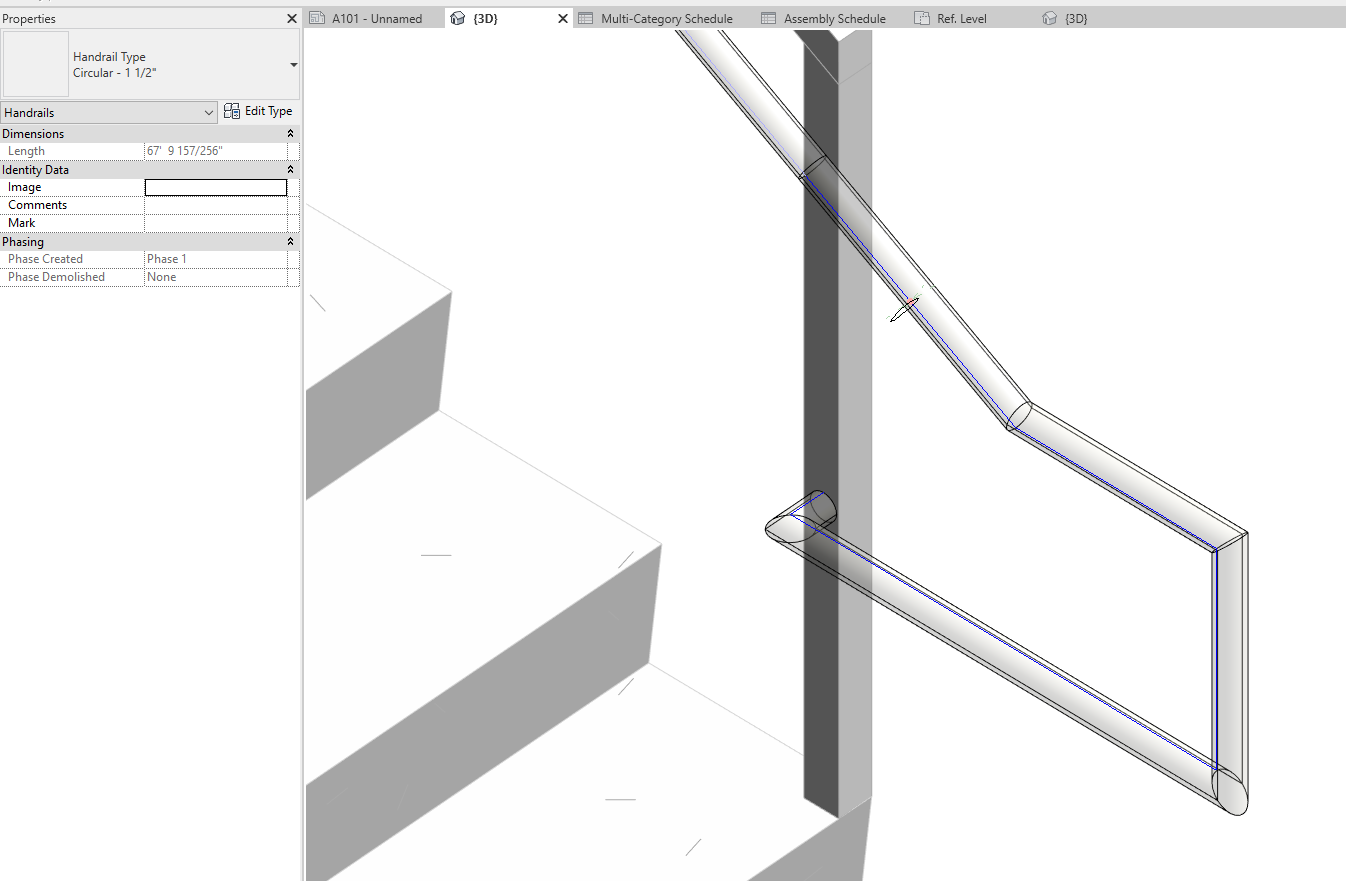This screenshot has height=881, width=1346.
Task: Collapse the Phasing section in Properties
Action: tap(290, 241)
